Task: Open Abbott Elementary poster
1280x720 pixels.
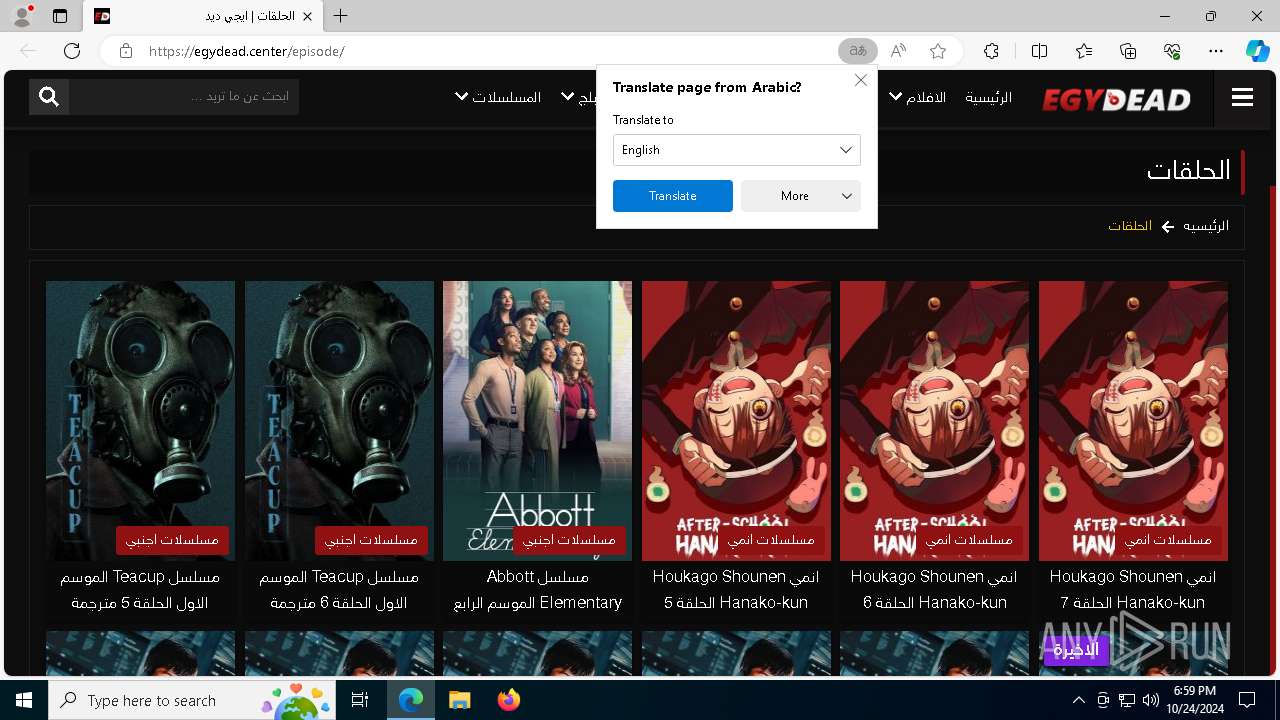Action: pyautogui.click(x=537, y=420)
